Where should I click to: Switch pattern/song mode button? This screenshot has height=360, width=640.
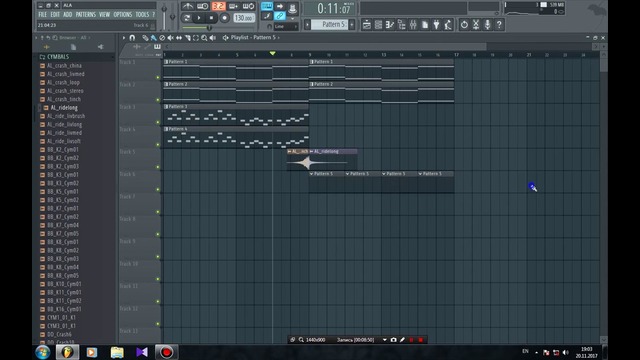(187, 18)
